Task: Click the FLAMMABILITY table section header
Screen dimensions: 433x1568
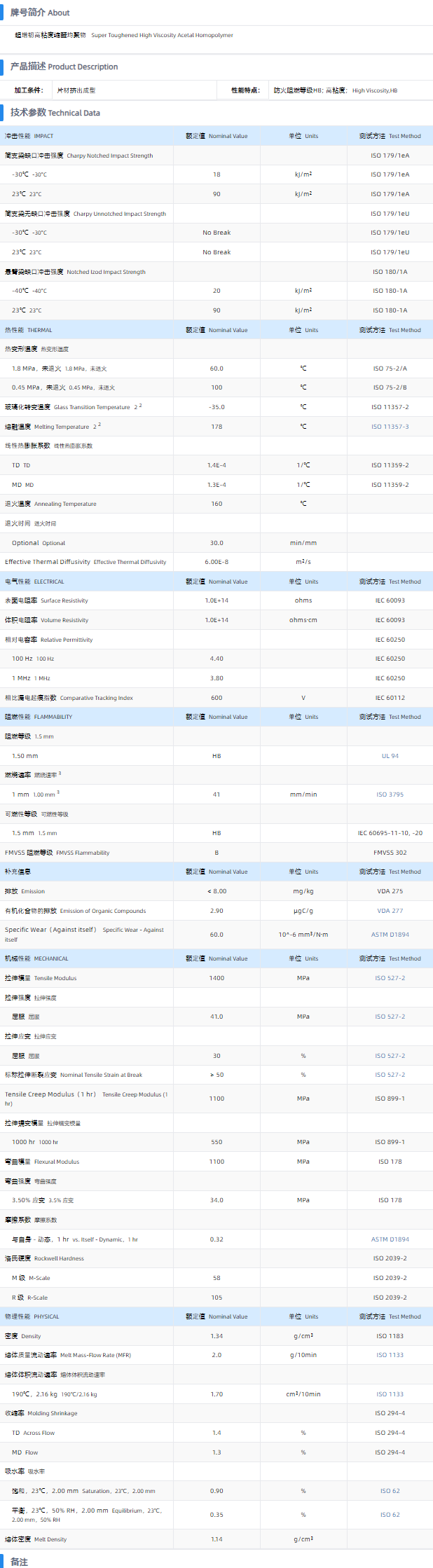Action: 39,717
